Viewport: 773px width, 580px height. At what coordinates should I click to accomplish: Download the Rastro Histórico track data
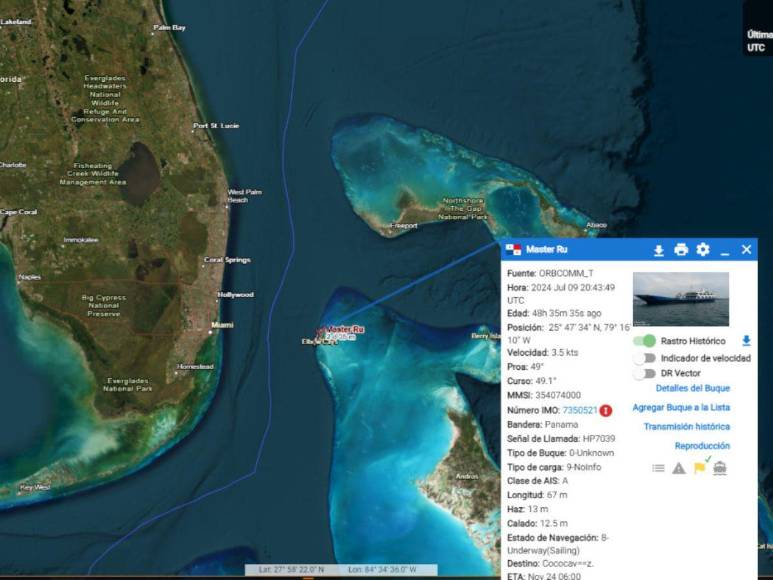click(x=746, y=341)
